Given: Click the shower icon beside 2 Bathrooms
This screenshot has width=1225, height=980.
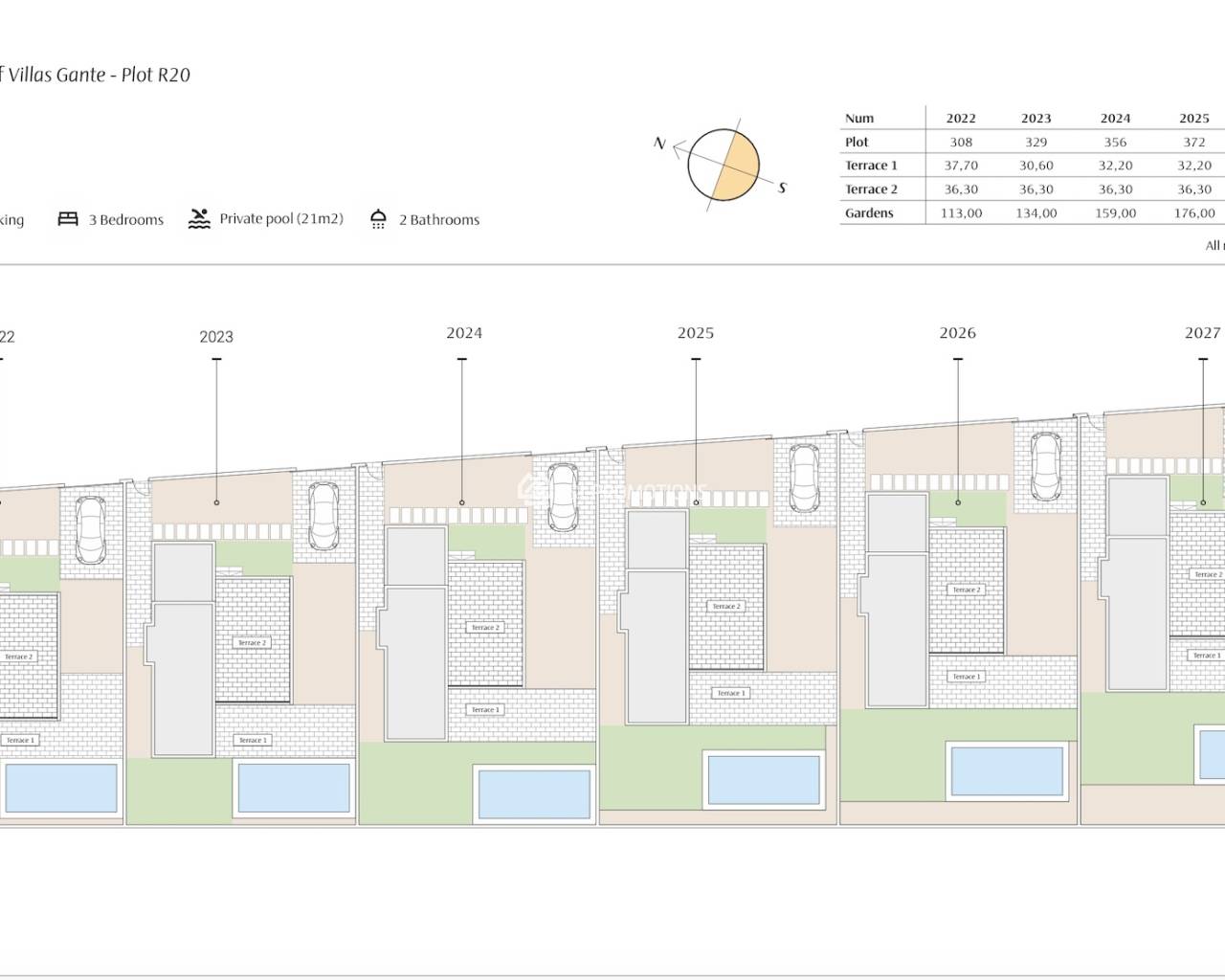Looking at the screenshot, I should point(378,219).
